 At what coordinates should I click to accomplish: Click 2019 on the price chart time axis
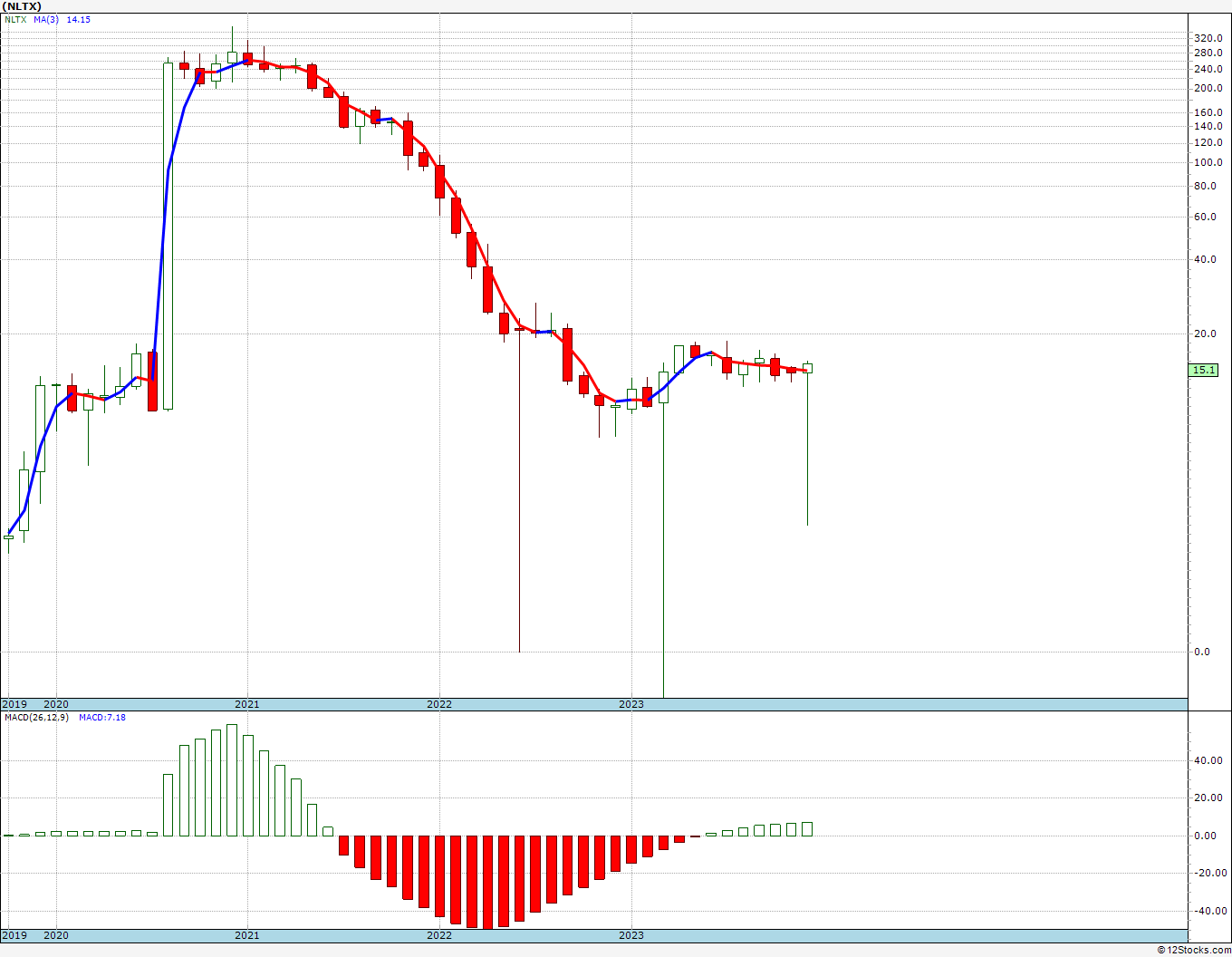click(14, 704)
